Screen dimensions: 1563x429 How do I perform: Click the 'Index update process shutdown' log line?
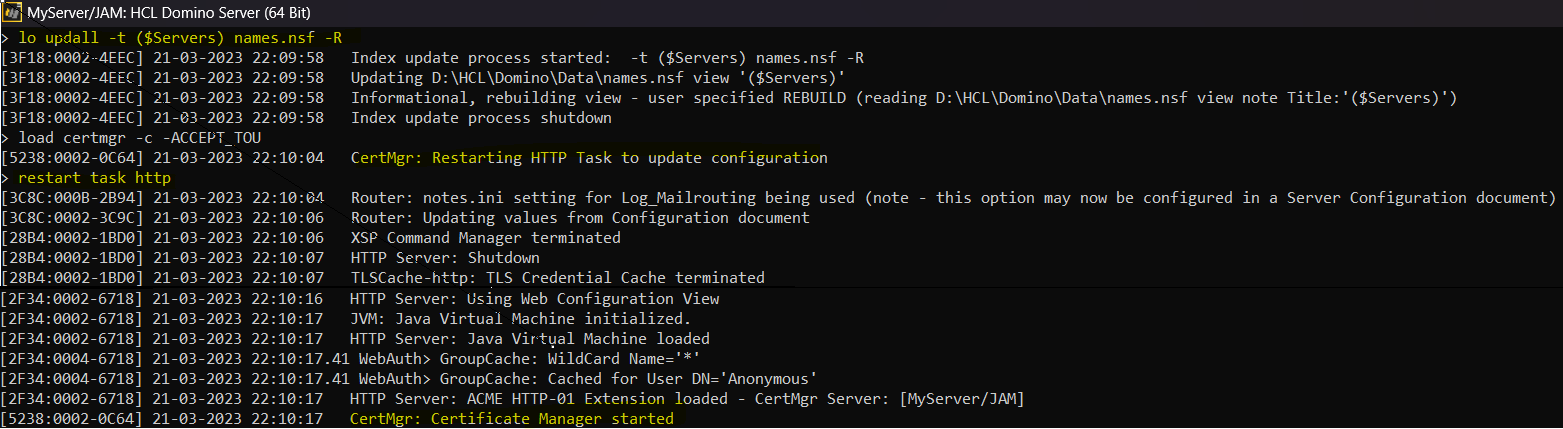[481, 118]
